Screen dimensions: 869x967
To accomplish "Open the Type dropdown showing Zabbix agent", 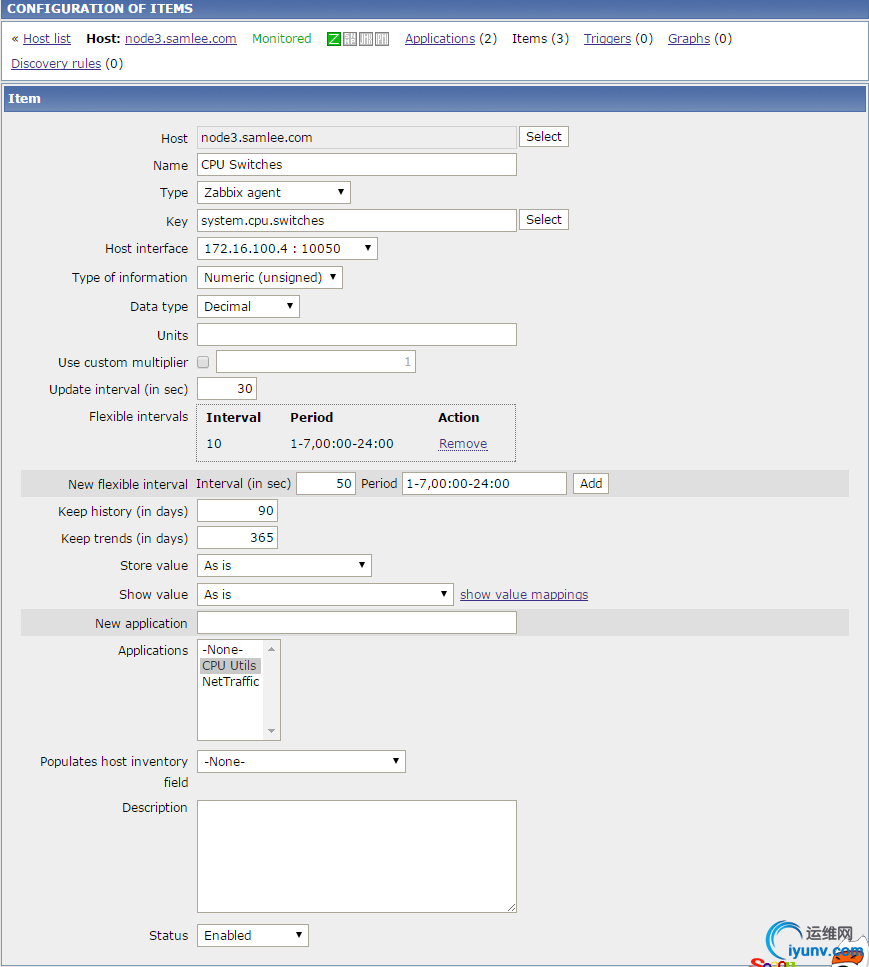I will (274, 192).
